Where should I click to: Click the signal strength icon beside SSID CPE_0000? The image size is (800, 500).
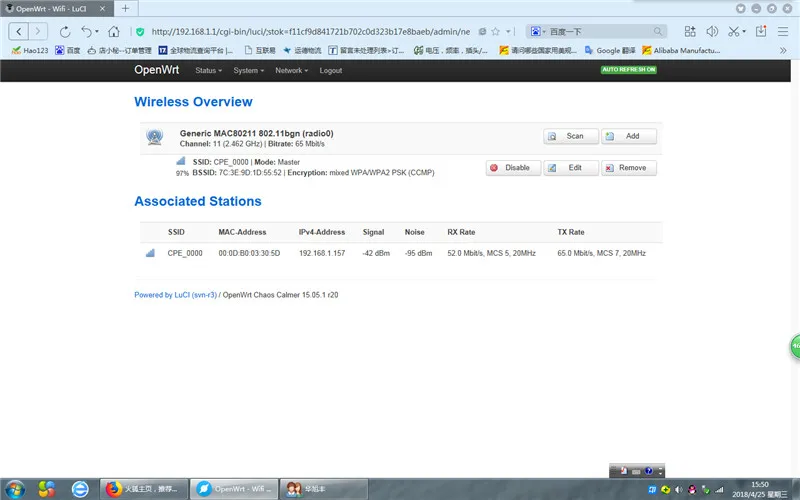pos(181,161)
